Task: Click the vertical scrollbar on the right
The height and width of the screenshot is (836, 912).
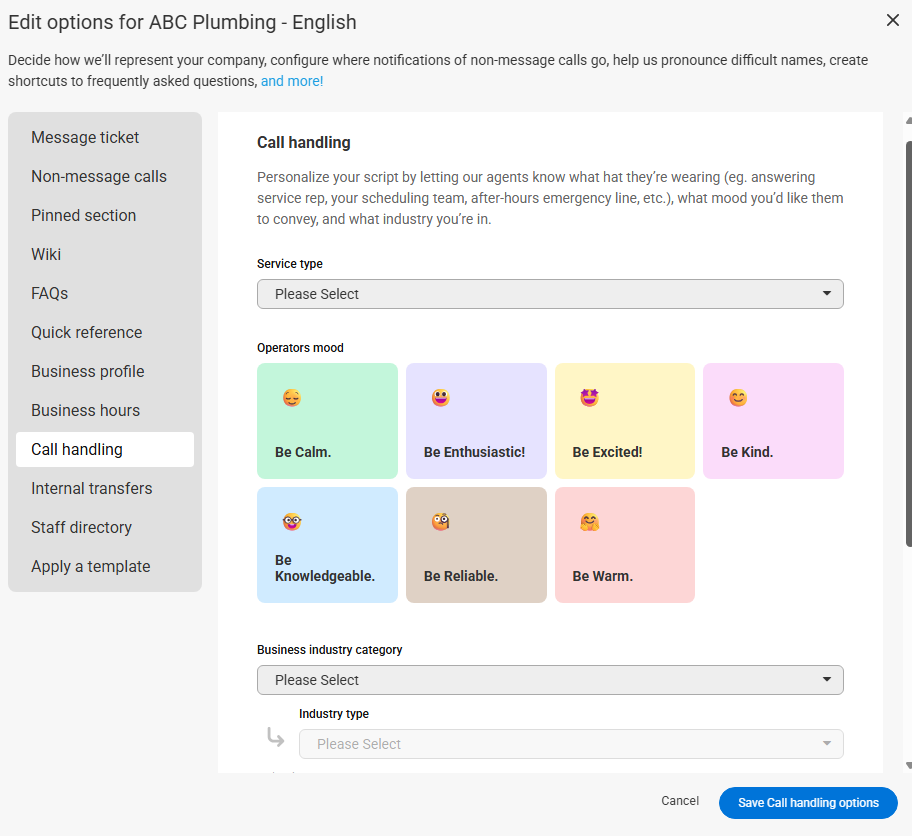Action: (908, 344)
